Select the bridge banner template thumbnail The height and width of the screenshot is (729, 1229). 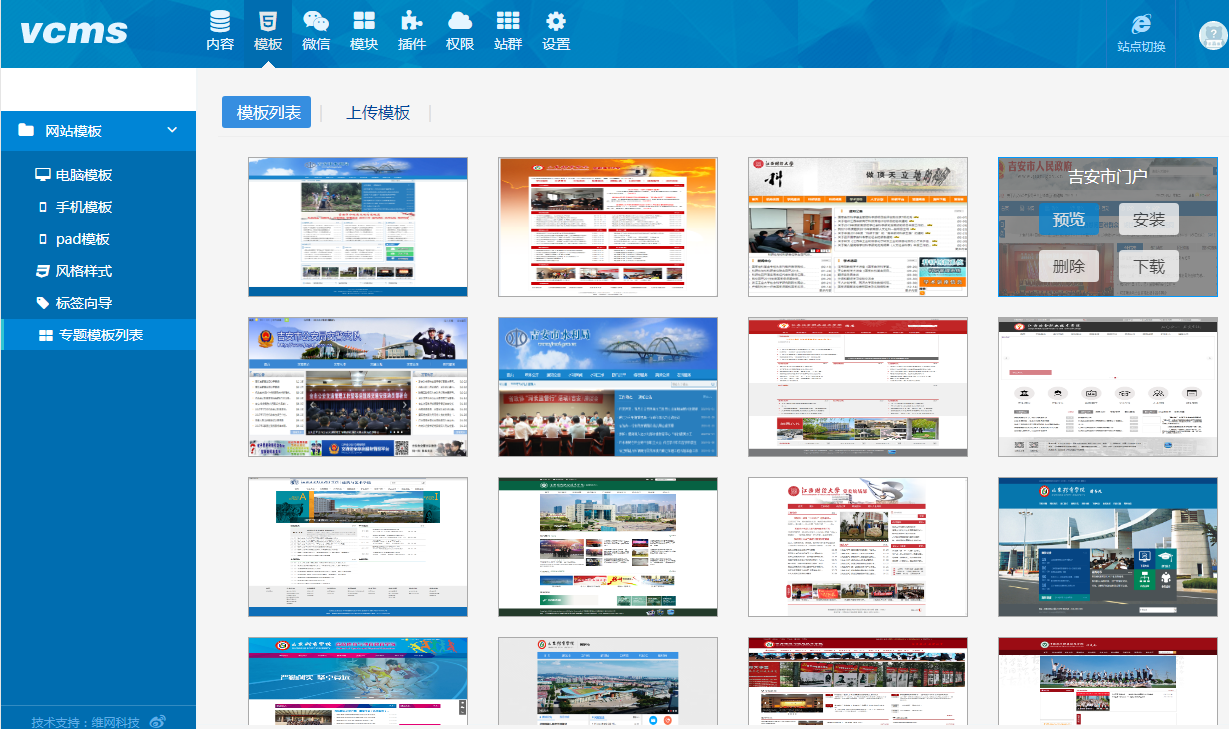(608, 387)
